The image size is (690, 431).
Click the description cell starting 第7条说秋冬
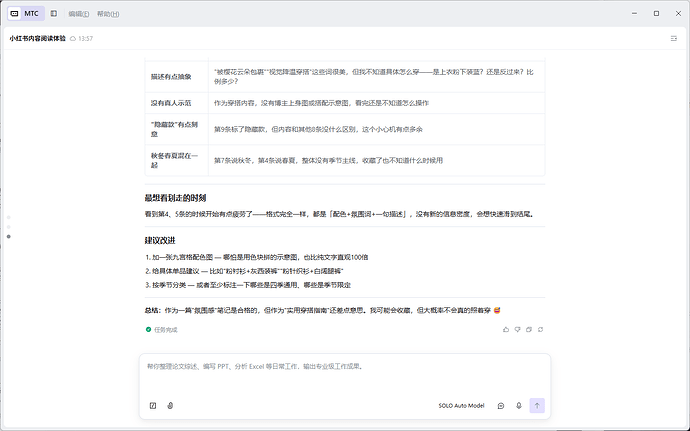pos(376,160)
